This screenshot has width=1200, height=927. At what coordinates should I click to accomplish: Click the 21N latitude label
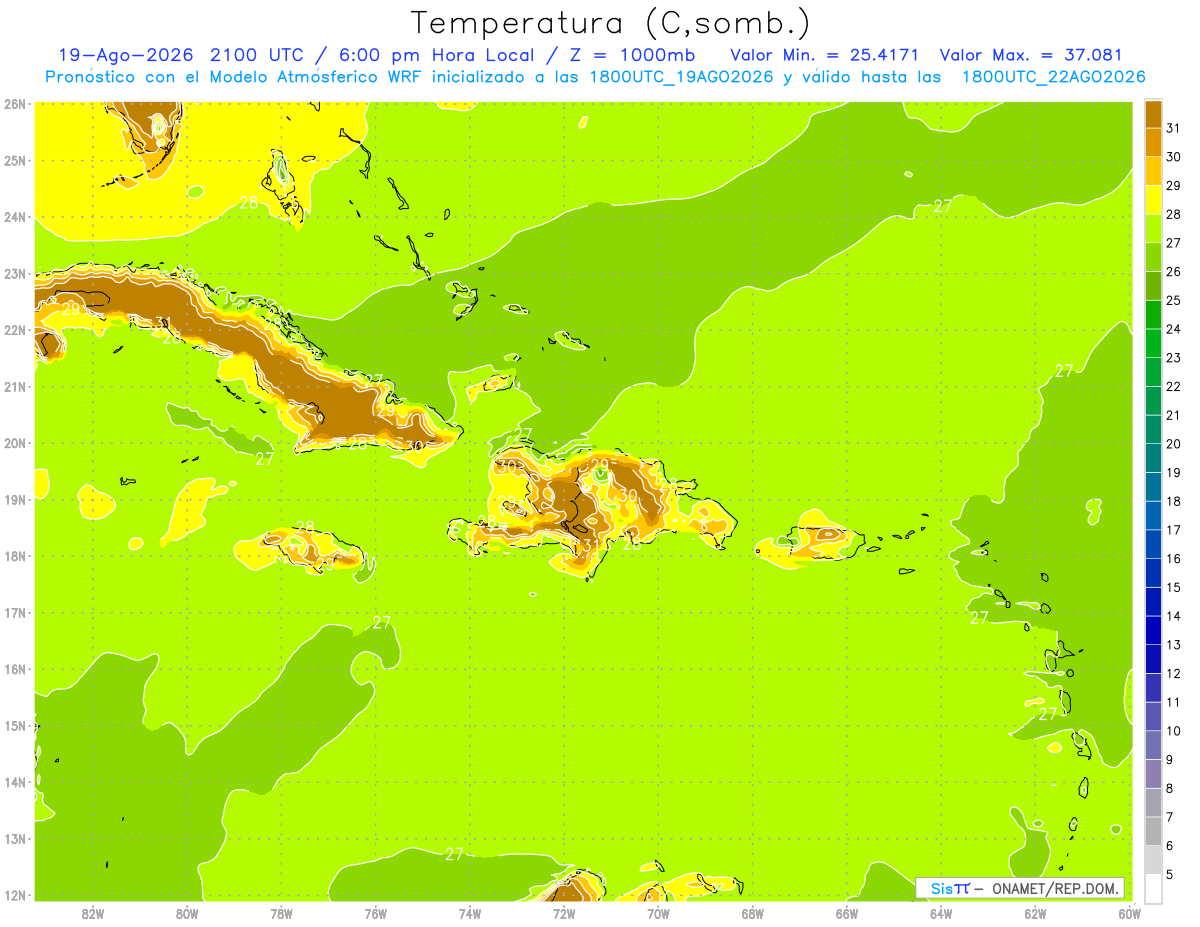14,387
